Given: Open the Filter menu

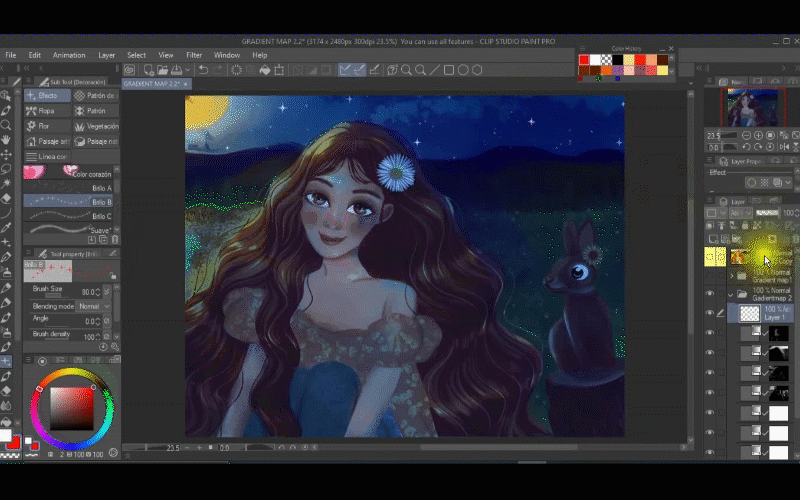Looking at the screenshot, I should pyautogui.click(x=193, y=55).
